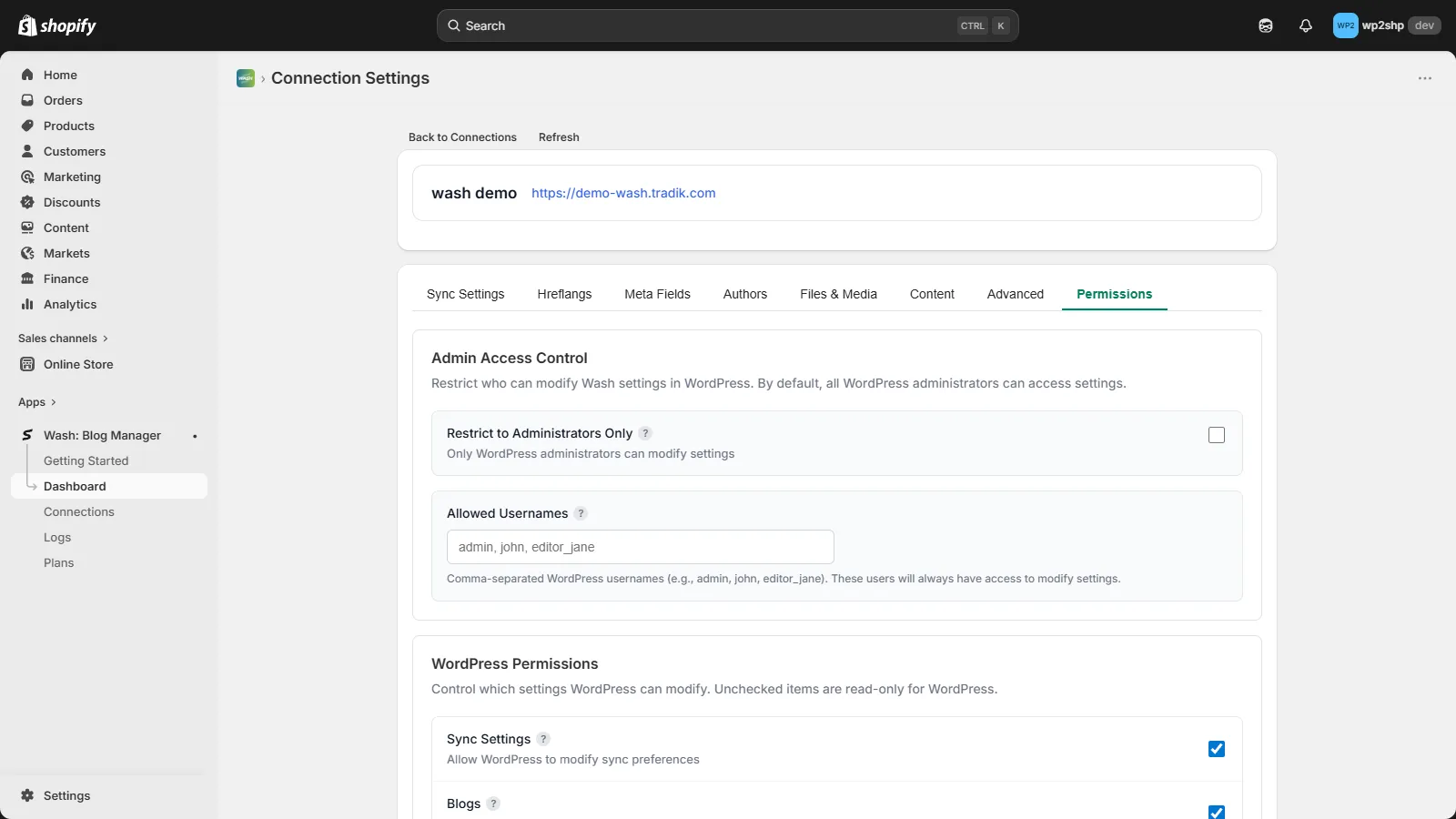The image size is (1456, 819).
Task: Click help icon next to Restrict to Administrators Only
Action: [645, 433]
